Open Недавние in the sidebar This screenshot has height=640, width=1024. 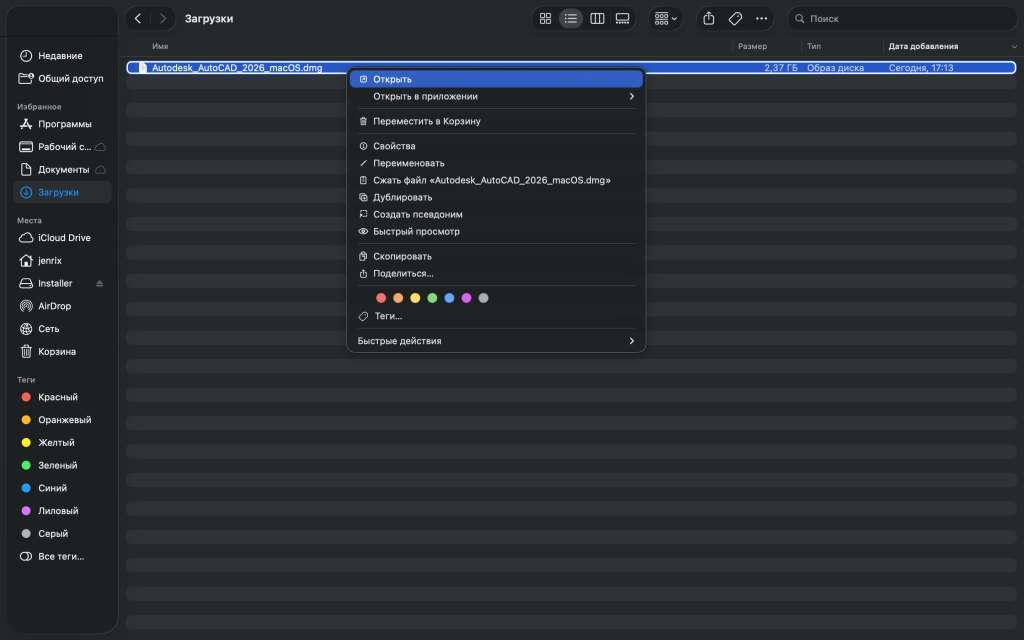[62, 56]
